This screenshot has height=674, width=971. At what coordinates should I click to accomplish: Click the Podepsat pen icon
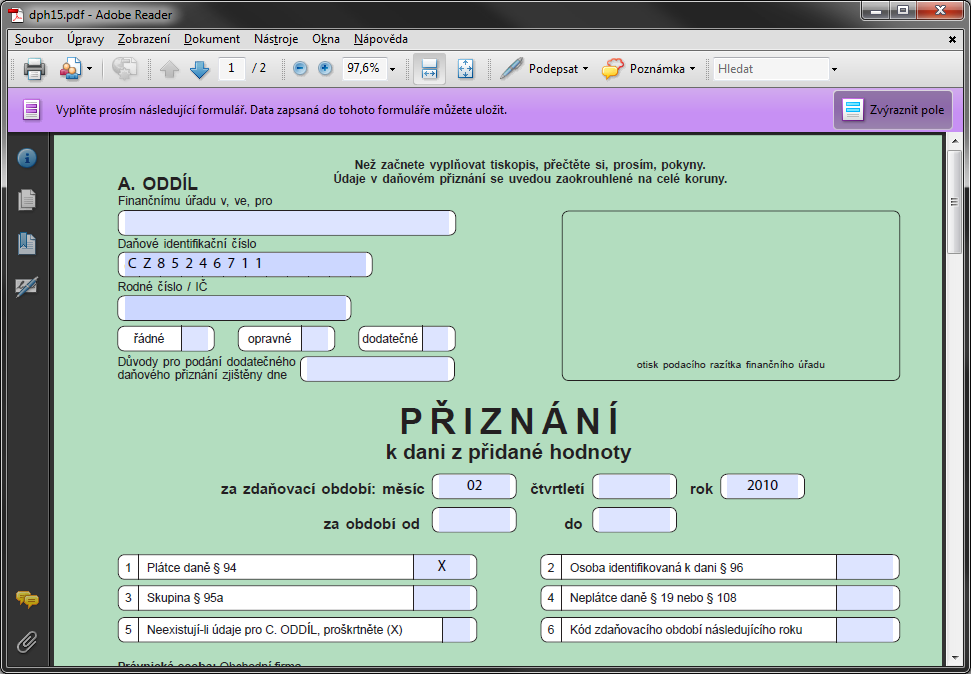click(512, 68)
